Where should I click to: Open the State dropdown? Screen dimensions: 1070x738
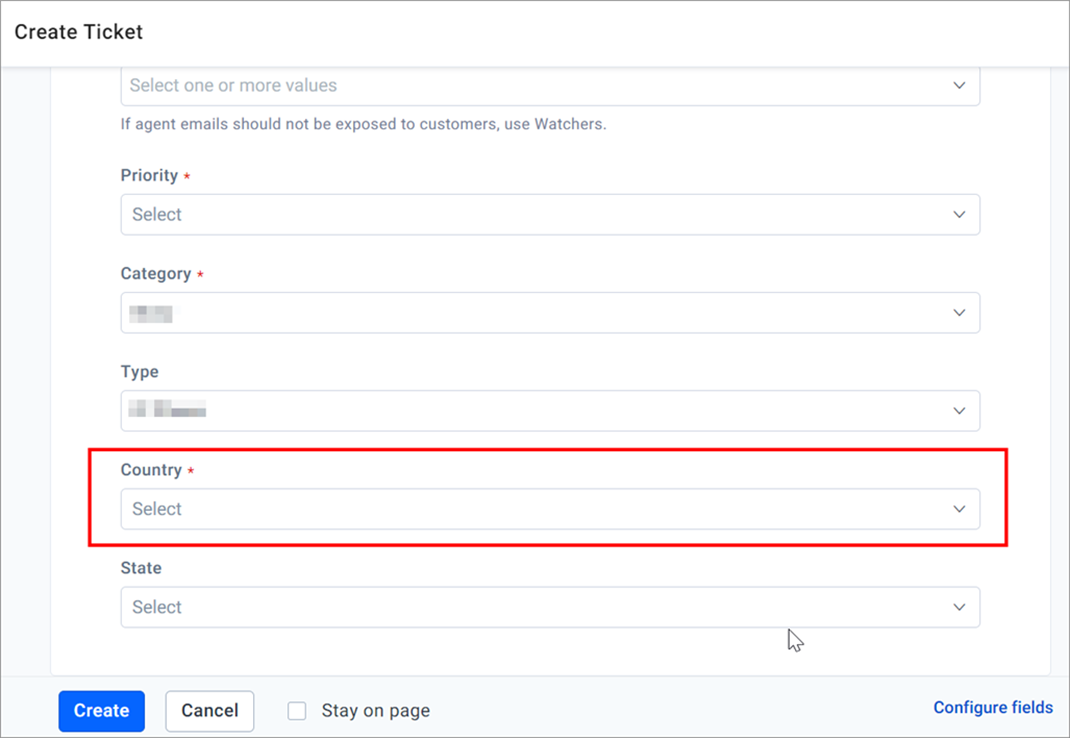click(550, 608)
